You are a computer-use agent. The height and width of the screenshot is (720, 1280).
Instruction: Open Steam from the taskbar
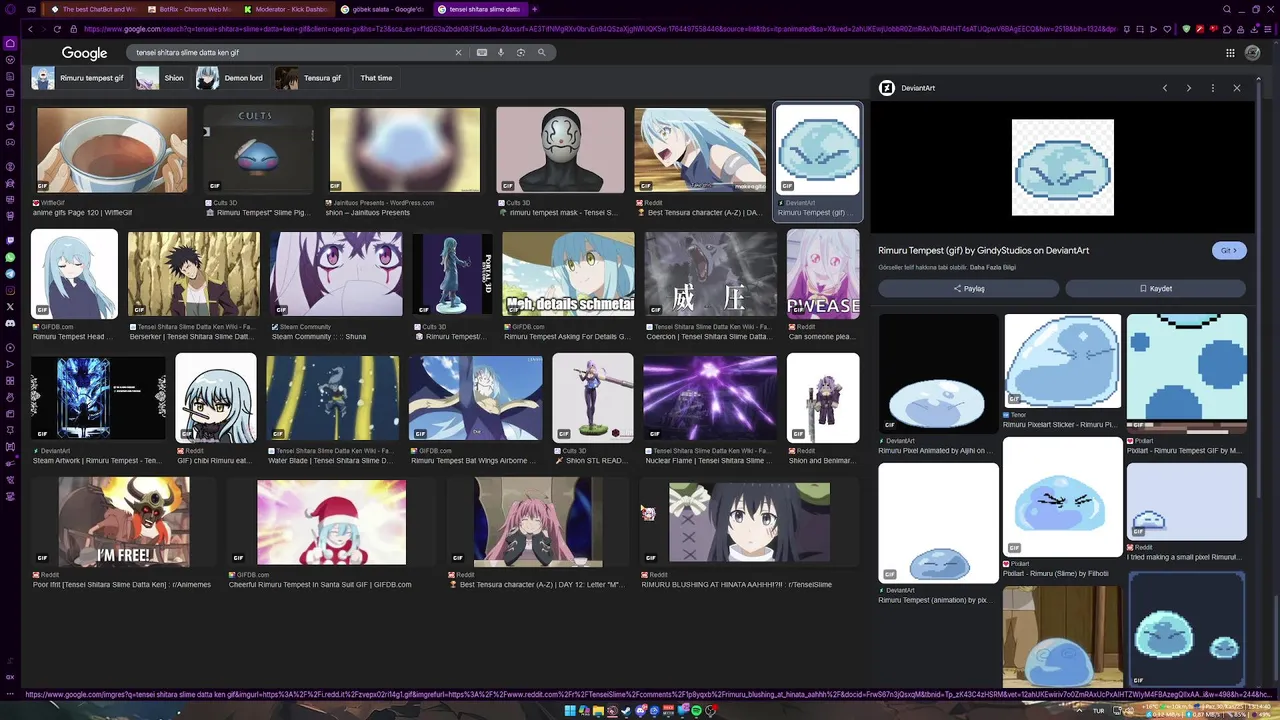[626, 710]
